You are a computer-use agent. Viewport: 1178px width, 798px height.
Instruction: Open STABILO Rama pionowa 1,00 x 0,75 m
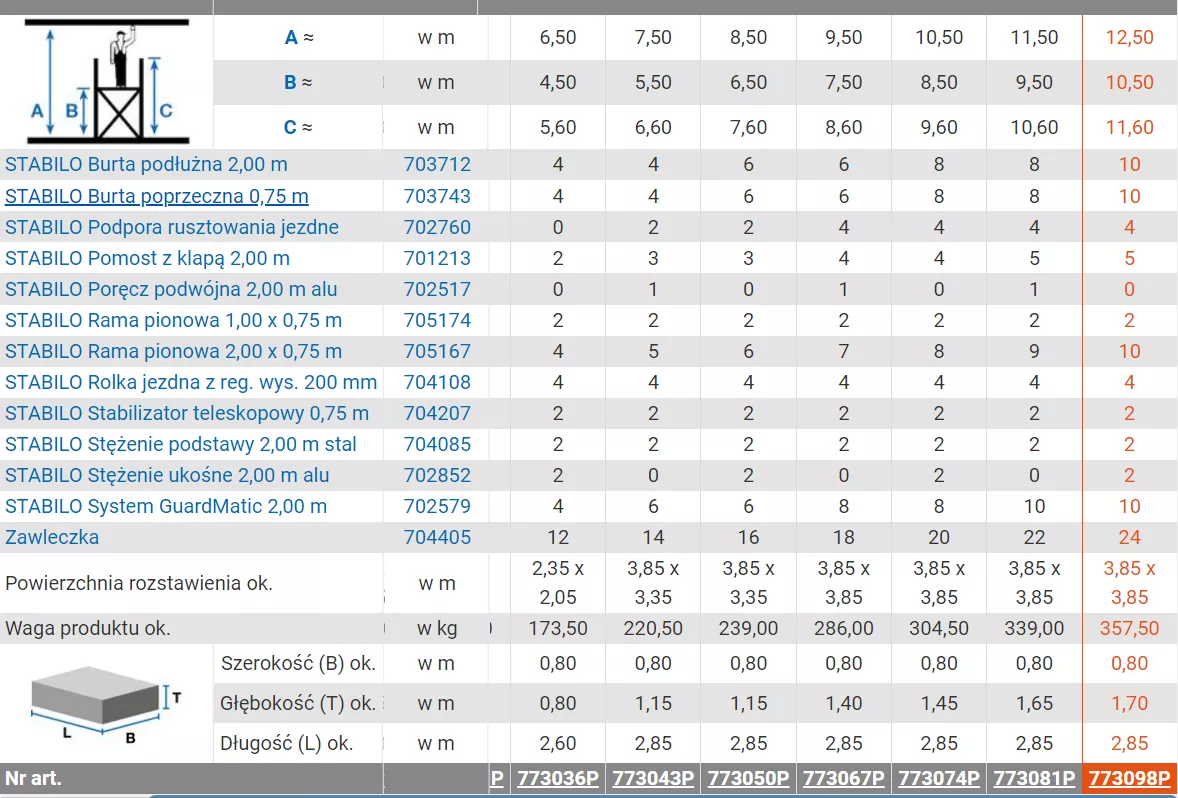click(x=174, y=320)
